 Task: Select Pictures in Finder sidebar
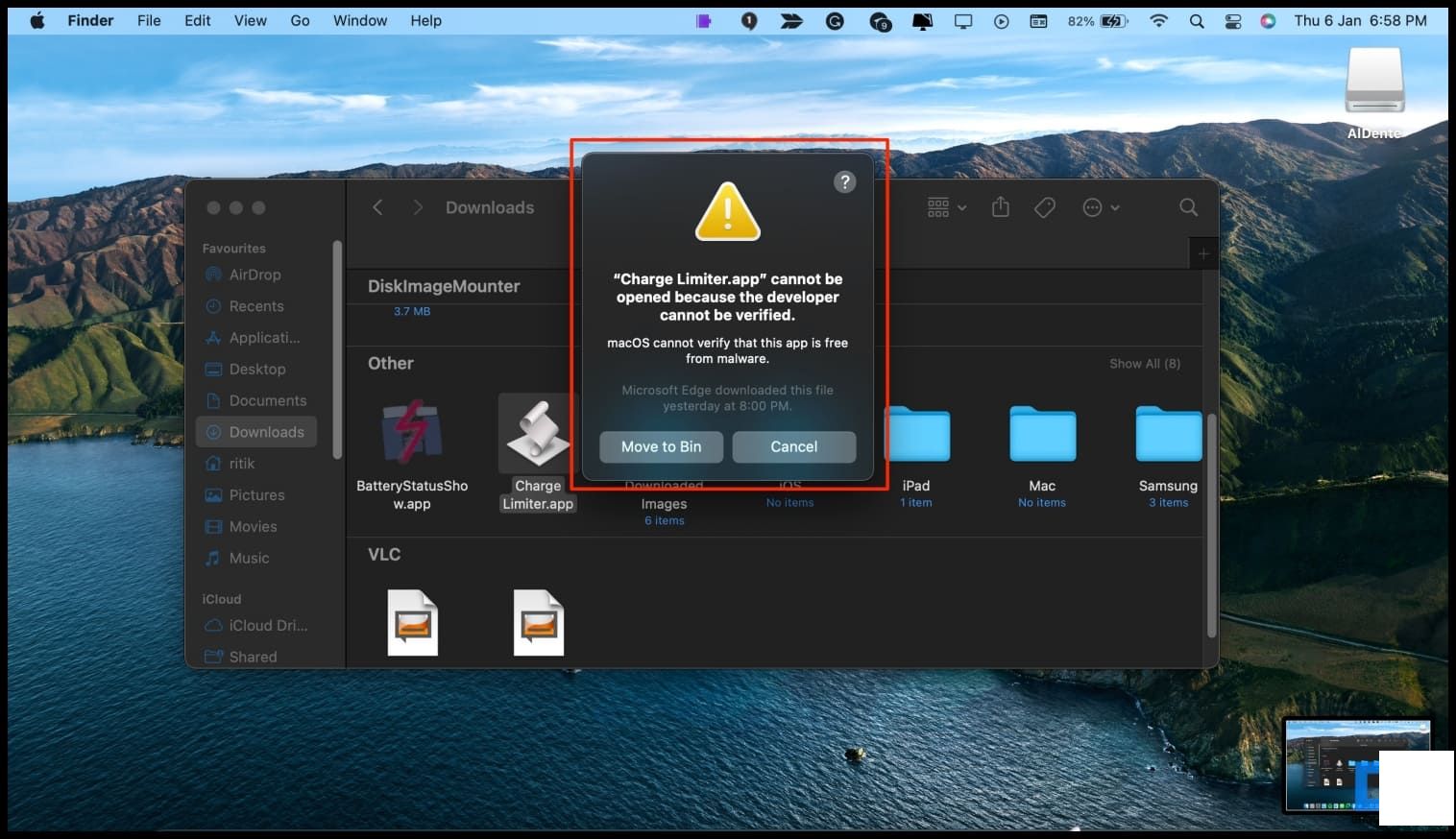tap(255, 495)
